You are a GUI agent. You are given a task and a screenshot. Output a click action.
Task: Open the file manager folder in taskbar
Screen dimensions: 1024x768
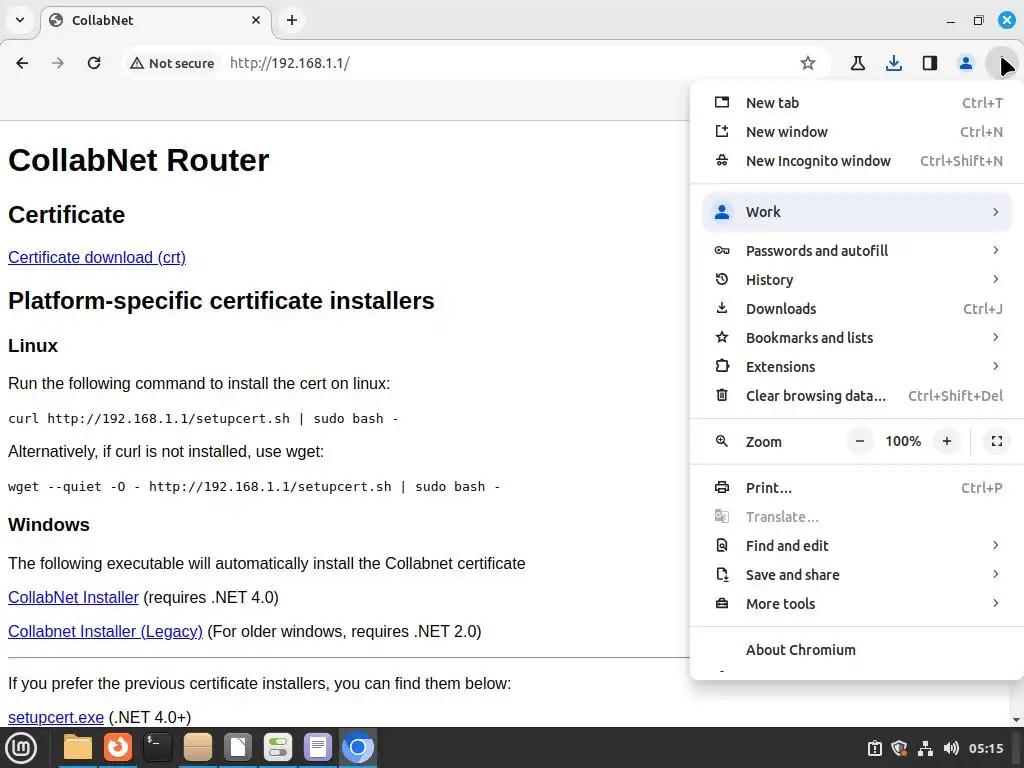[78, 747]
